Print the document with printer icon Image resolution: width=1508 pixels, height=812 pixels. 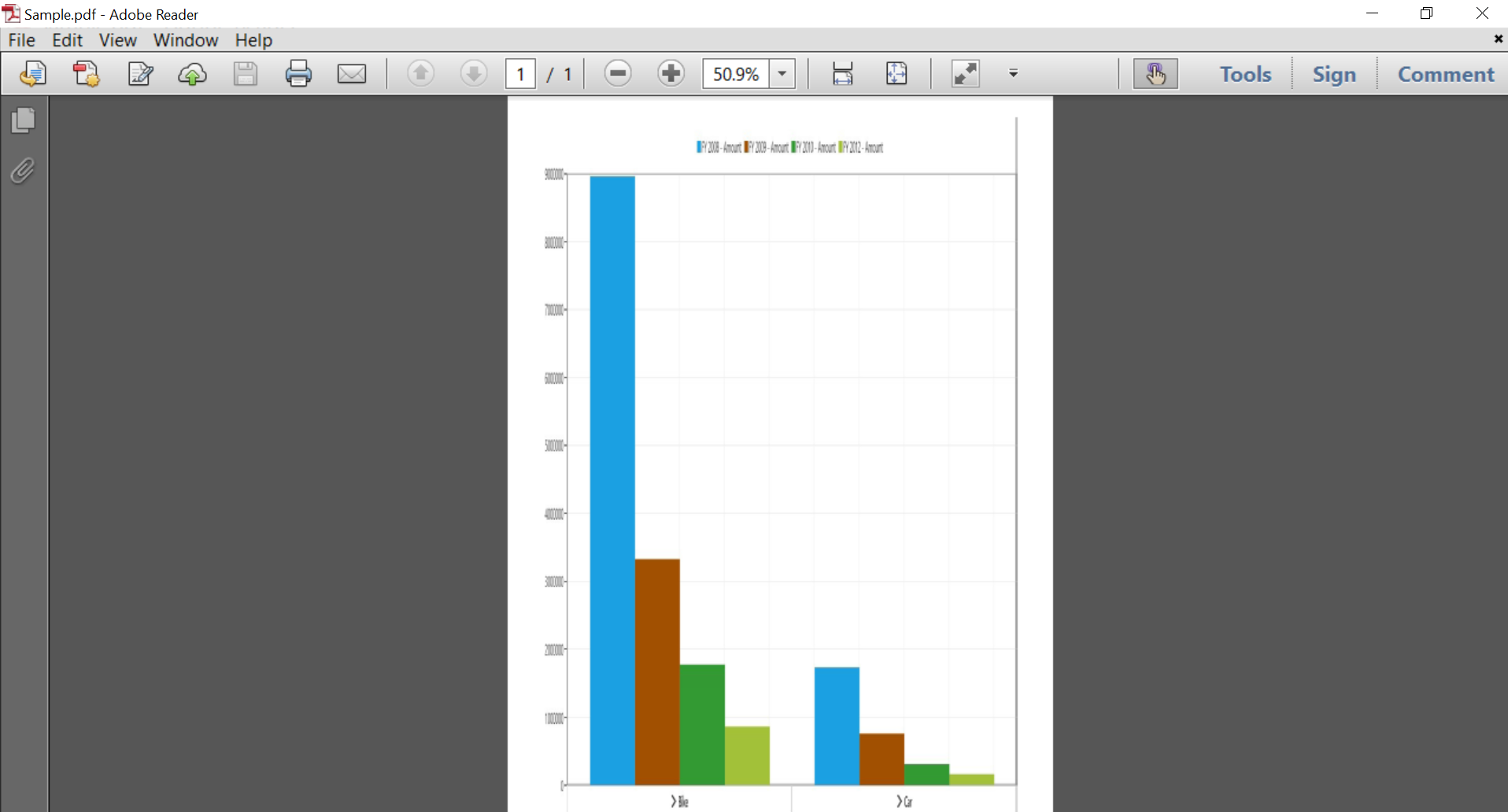(x=298, y=74)
